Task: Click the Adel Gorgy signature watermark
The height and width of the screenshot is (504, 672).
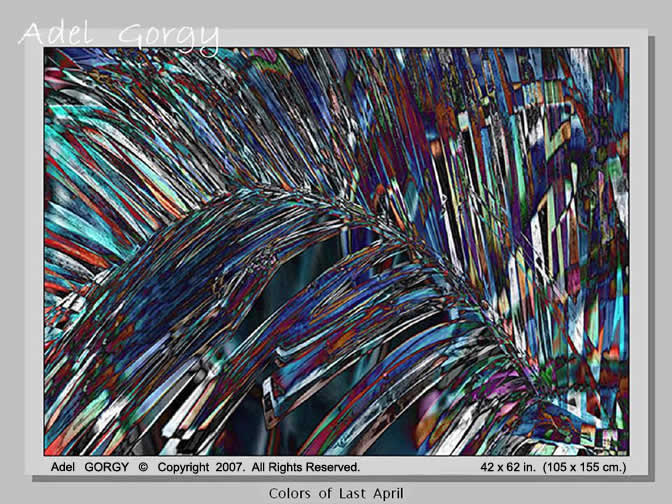Action: tap(118, 34)
